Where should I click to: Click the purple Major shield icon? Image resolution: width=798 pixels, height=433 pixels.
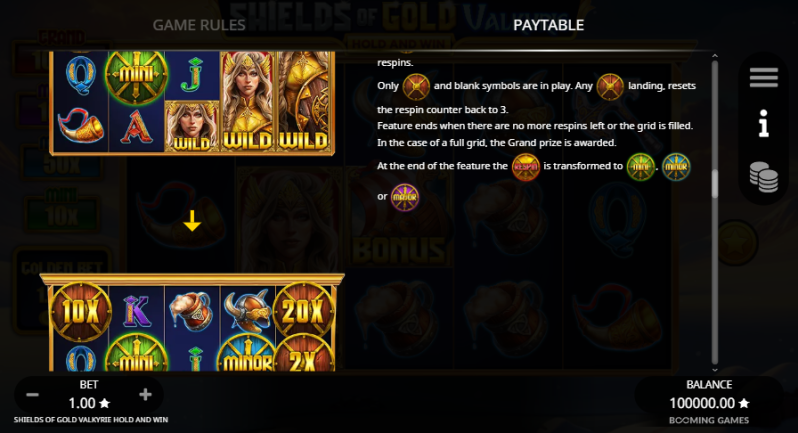[405, 197]
